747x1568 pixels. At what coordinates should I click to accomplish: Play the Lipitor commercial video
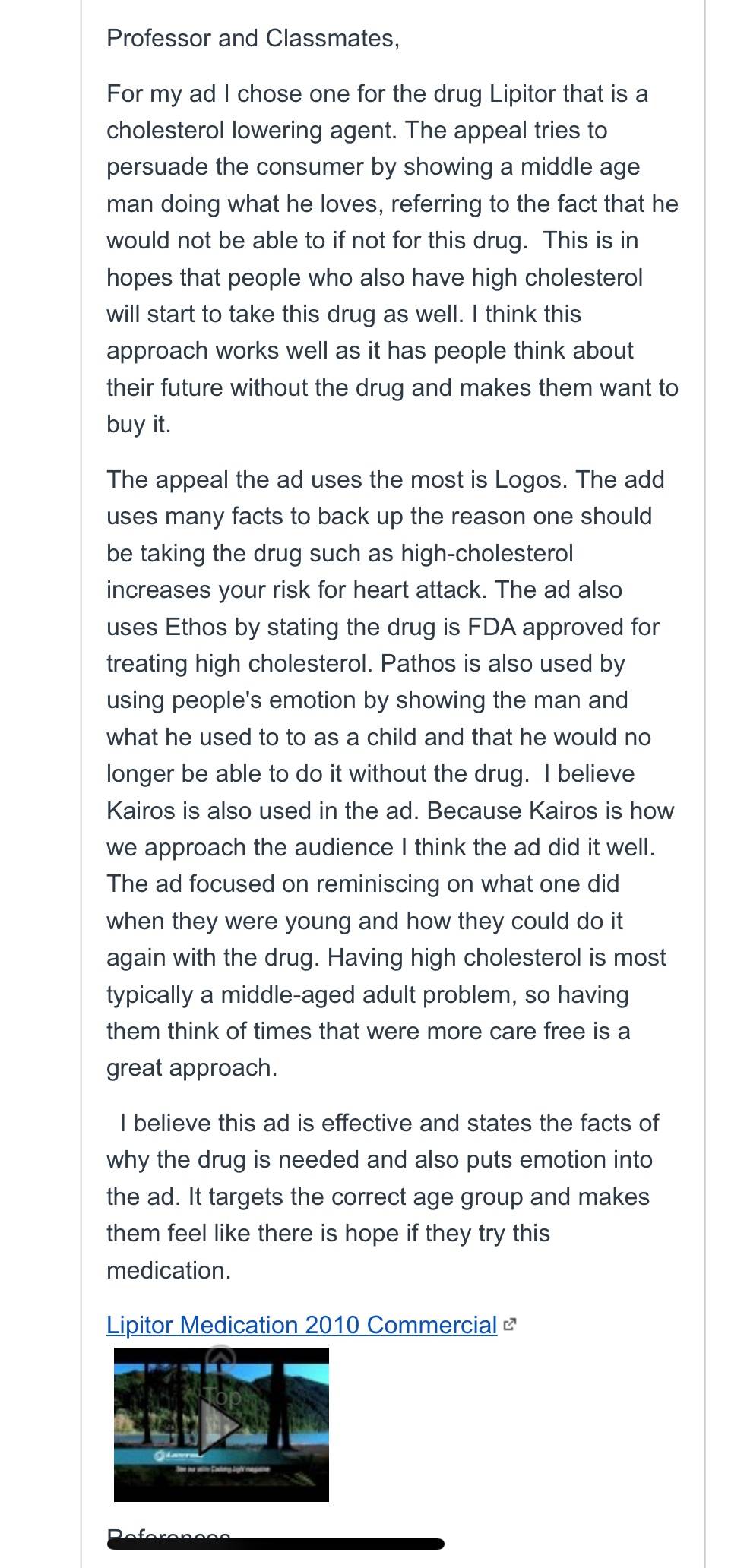(x=221, y=1424)
